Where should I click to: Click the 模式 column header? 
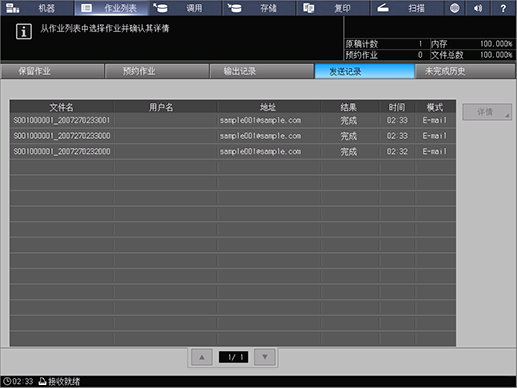435,107
